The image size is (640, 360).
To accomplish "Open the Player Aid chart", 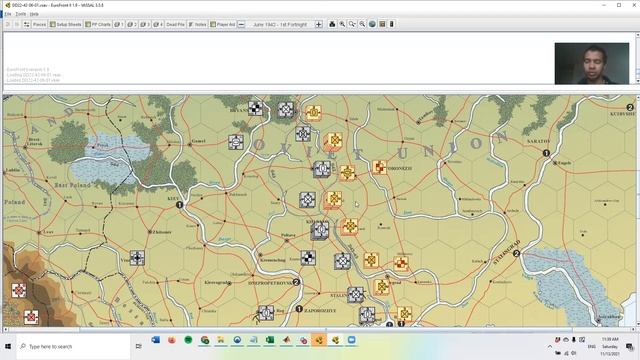I will pyautogui.click(x=223, y=24).
